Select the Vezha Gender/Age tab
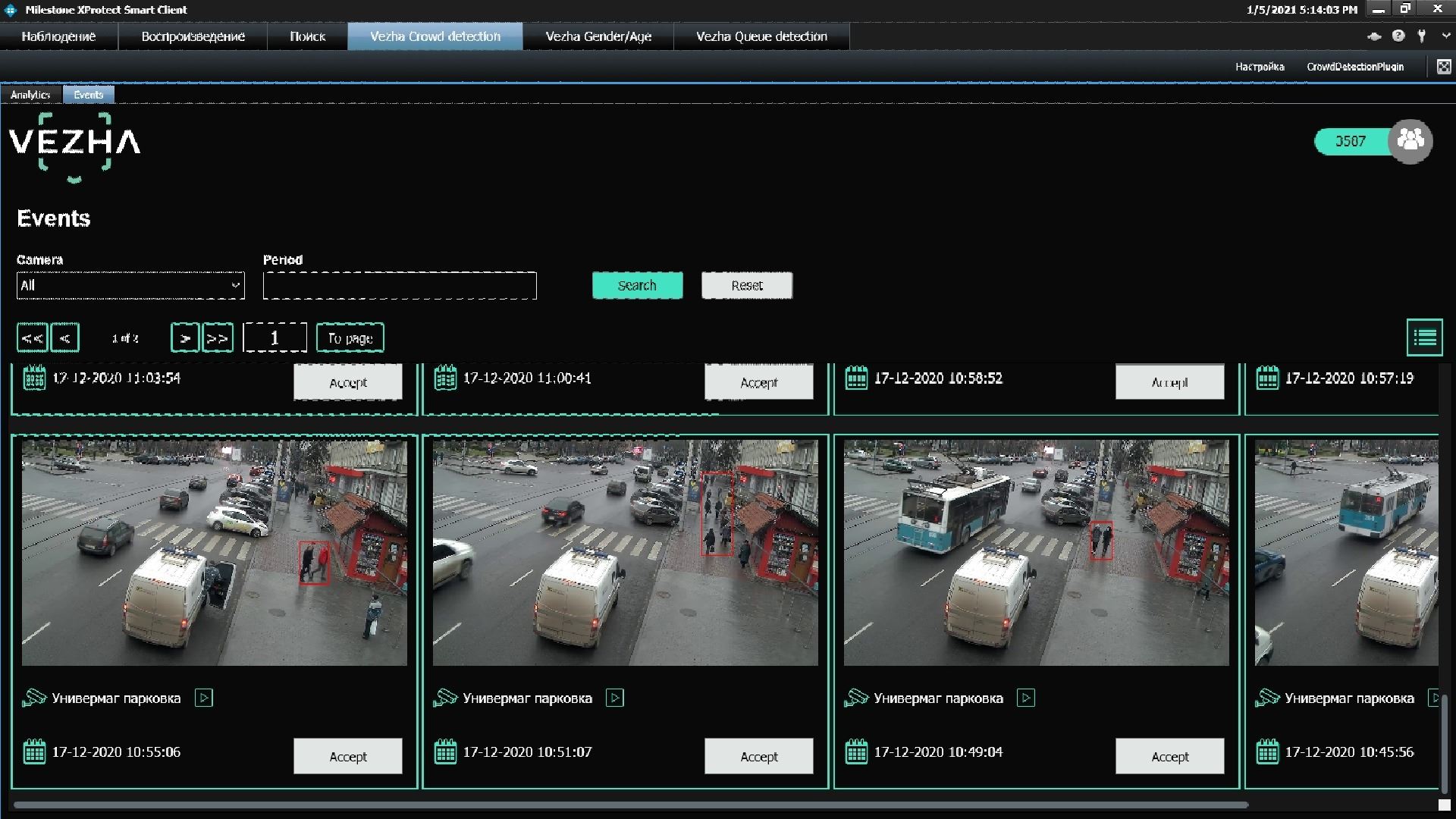Viewport: 1456px width, 819px height. [598, 36]
